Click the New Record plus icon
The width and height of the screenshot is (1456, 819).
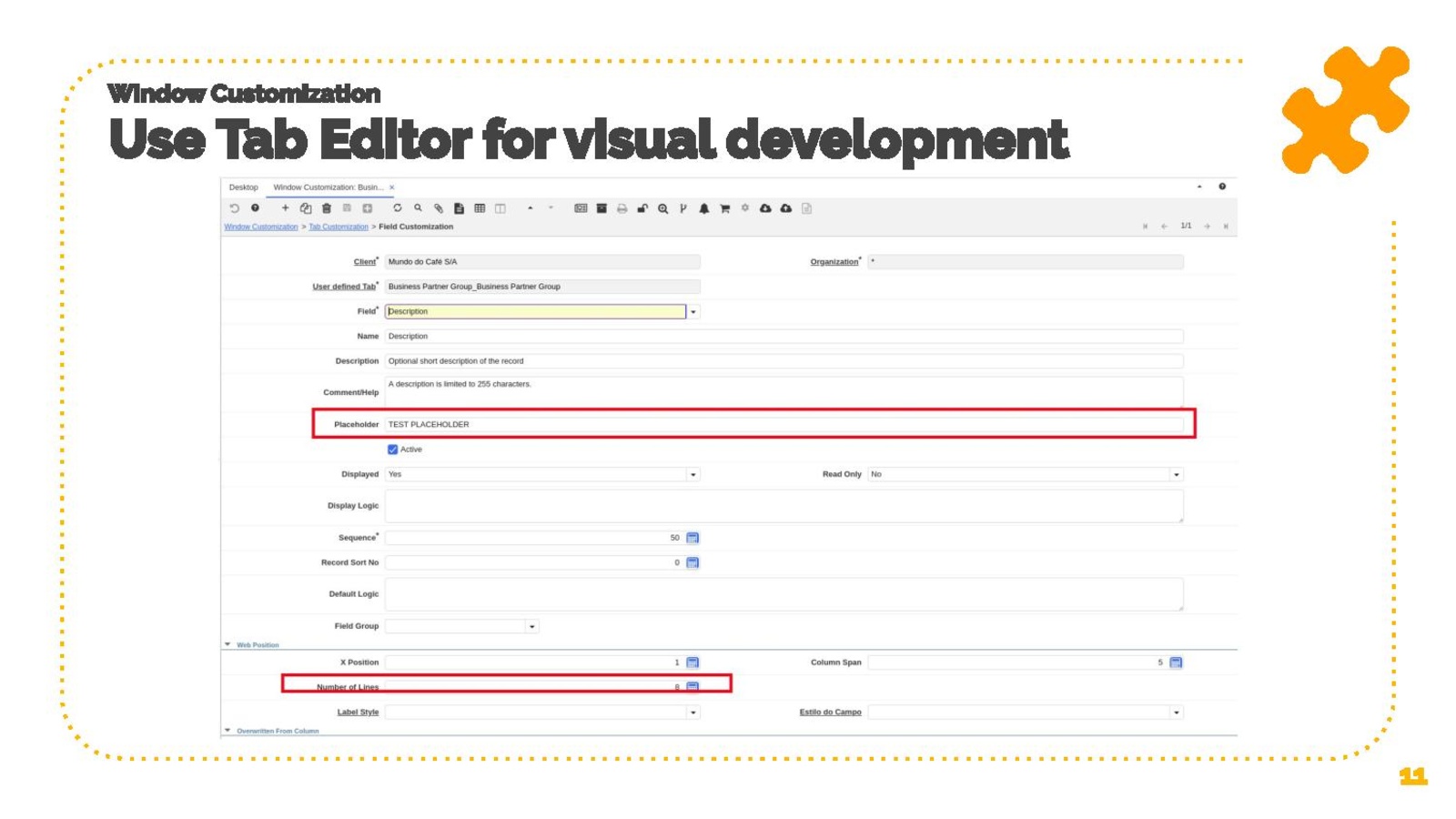[285, 208]
